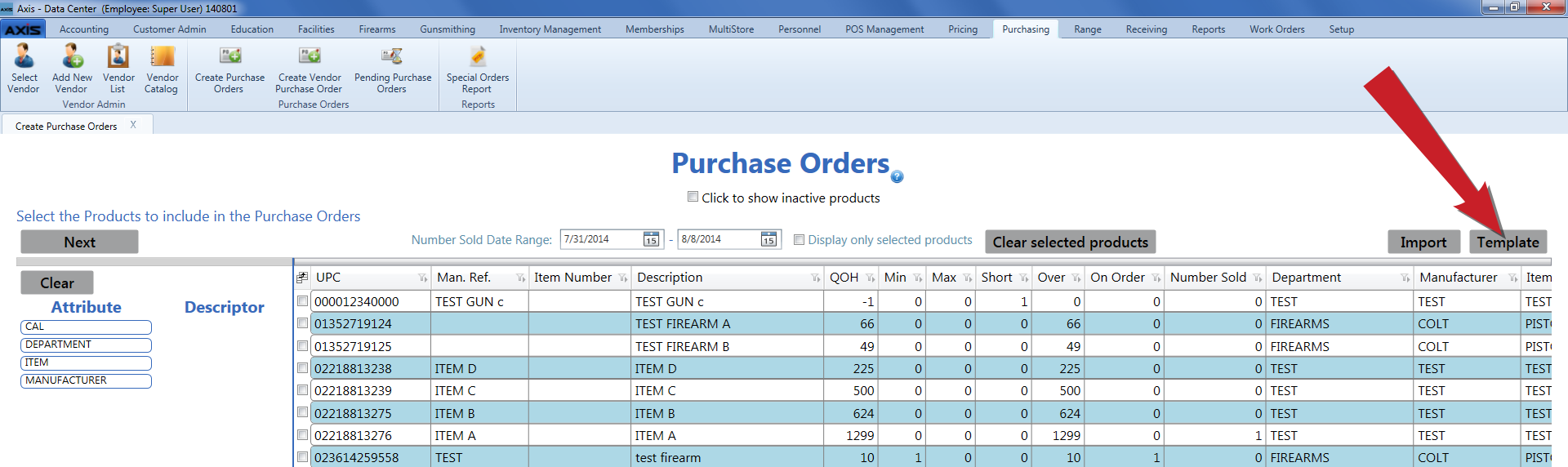Launch Create Vendor Purchase Order
The width and height of the screenshot is (1568, 467).
310,69
